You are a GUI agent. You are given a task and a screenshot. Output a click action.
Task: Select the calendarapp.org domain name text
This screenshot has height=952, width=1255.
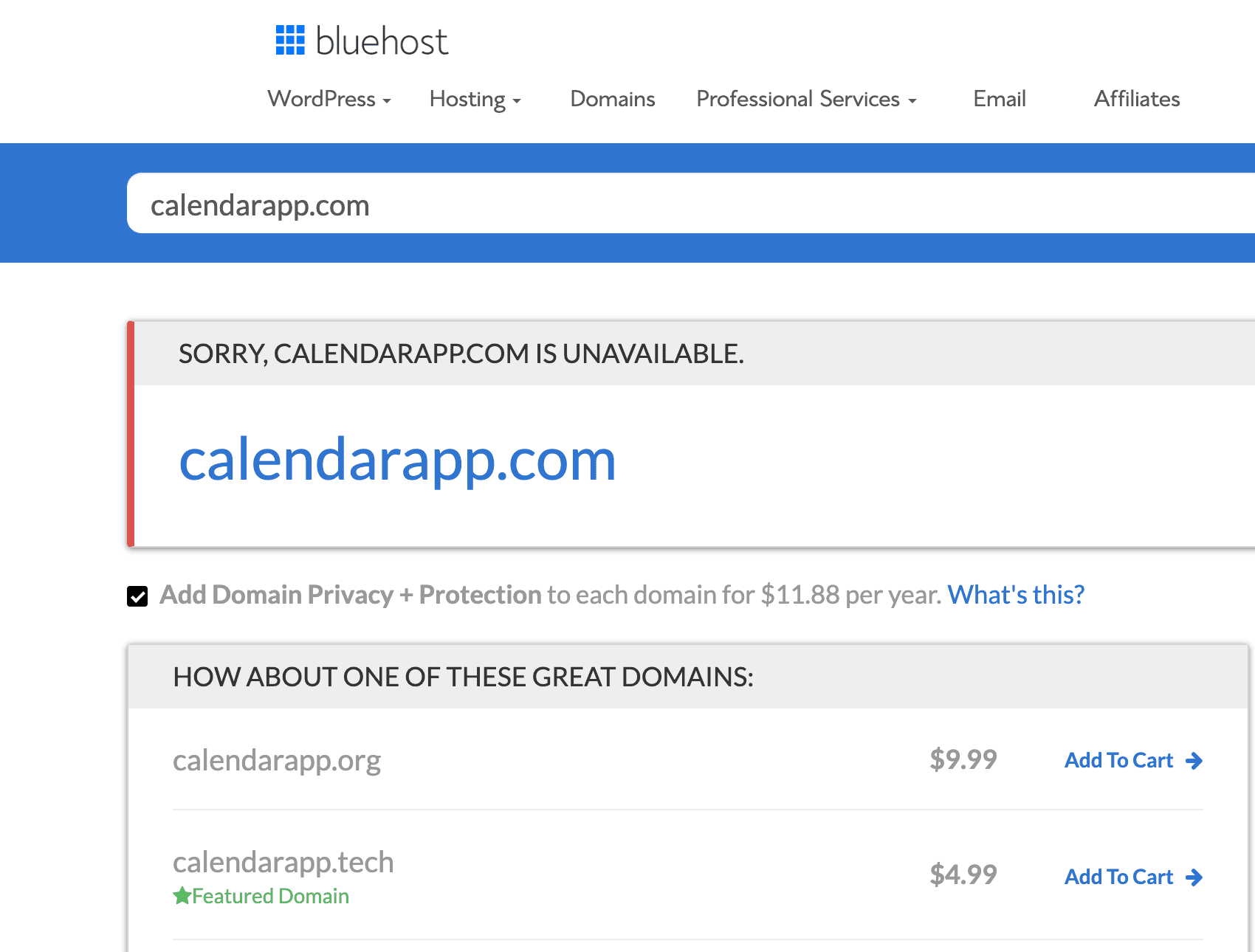(x=278, y=760)
